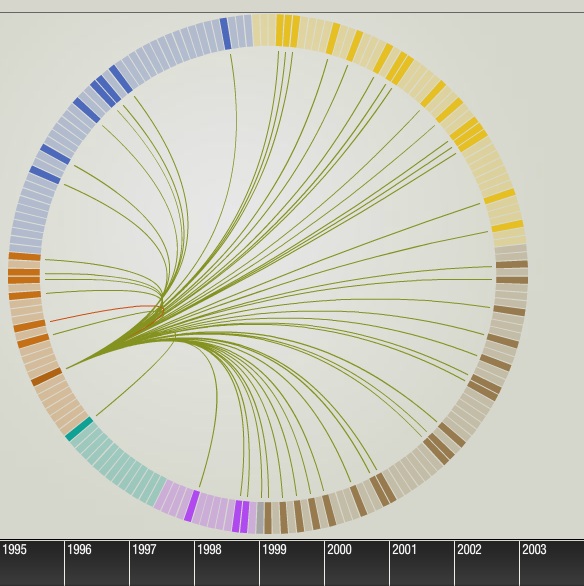Pick the dark blue segment nearest yellow section
Screen dimensions: 584x586
coord(225,34)
